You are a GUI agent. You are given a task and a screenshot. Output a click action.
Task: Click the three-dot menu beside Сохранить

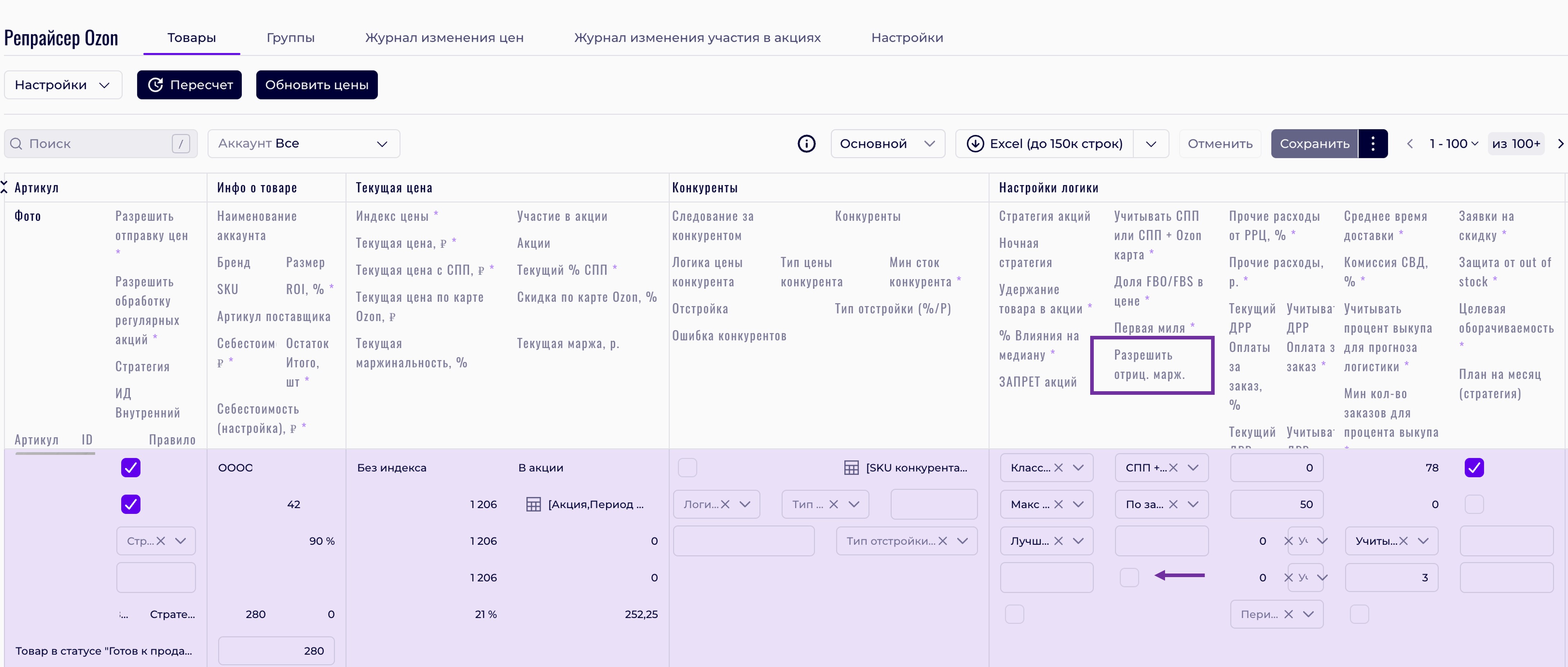point(1373,143)
